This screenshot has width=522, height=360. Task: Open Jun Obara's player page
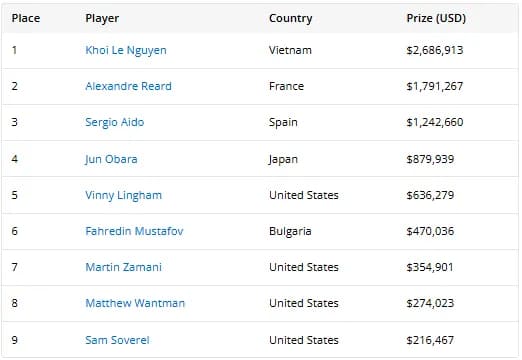click(111, 159)
